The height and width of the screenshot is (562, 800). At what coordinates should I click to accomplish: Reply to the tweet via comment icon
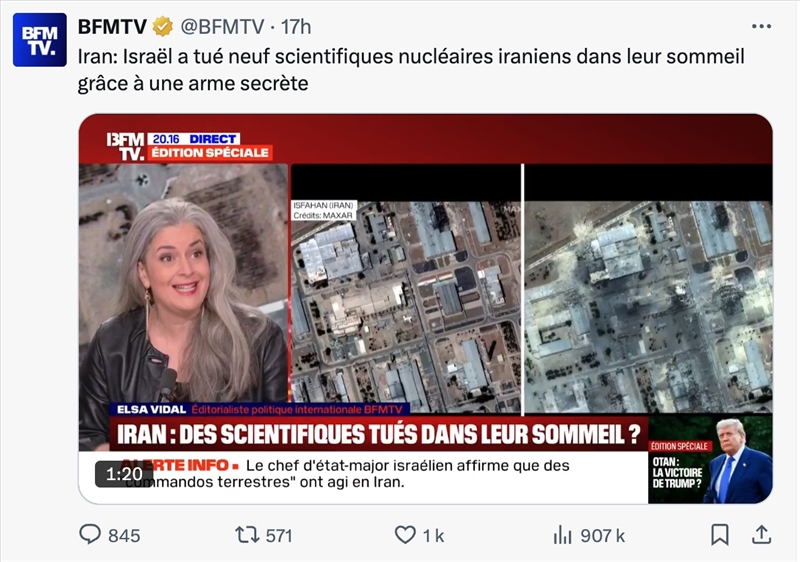pos(90,534)
